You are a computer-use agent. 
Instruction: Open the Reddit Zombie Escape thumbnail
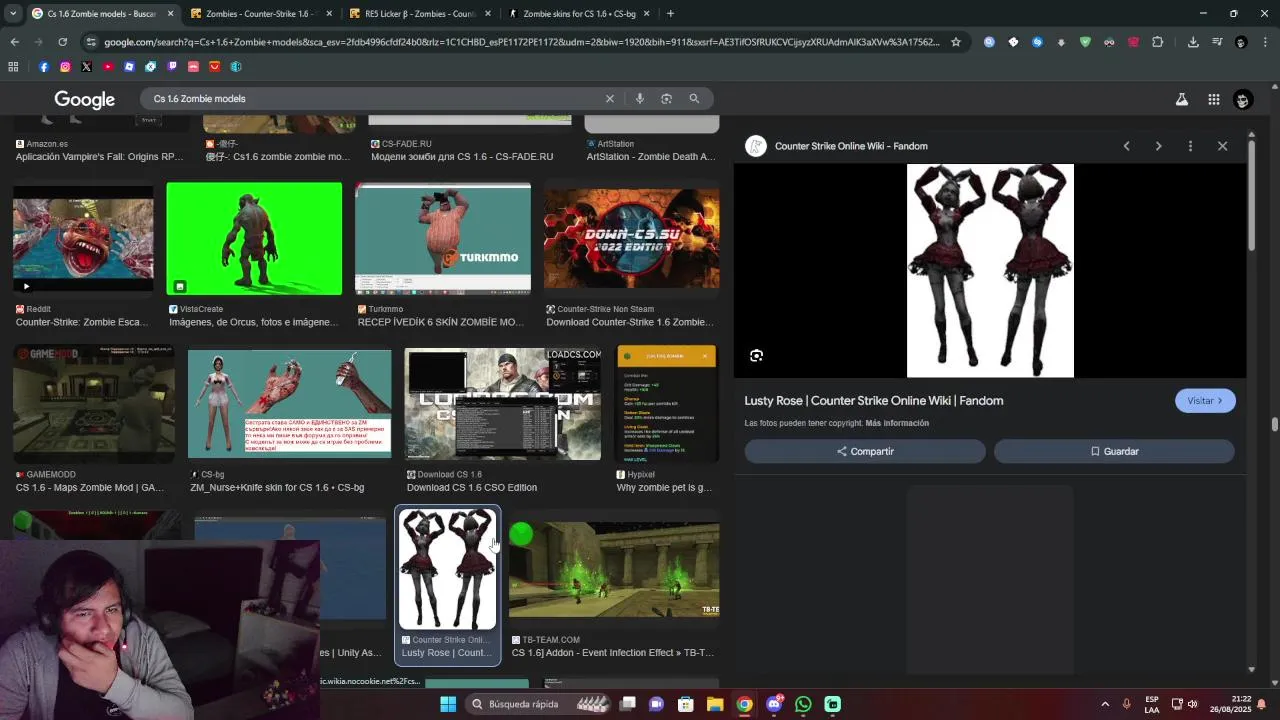pyautogui.click(x=83, y=238)
